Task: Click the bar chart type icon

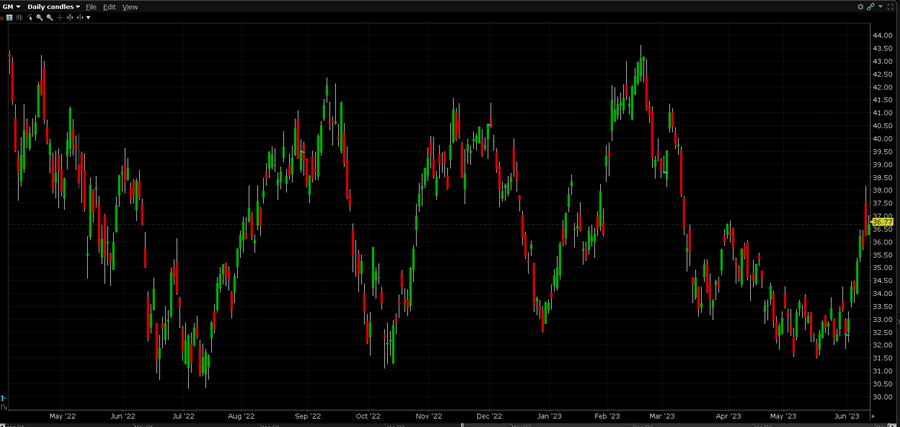Action: click(x=19, y=17)
